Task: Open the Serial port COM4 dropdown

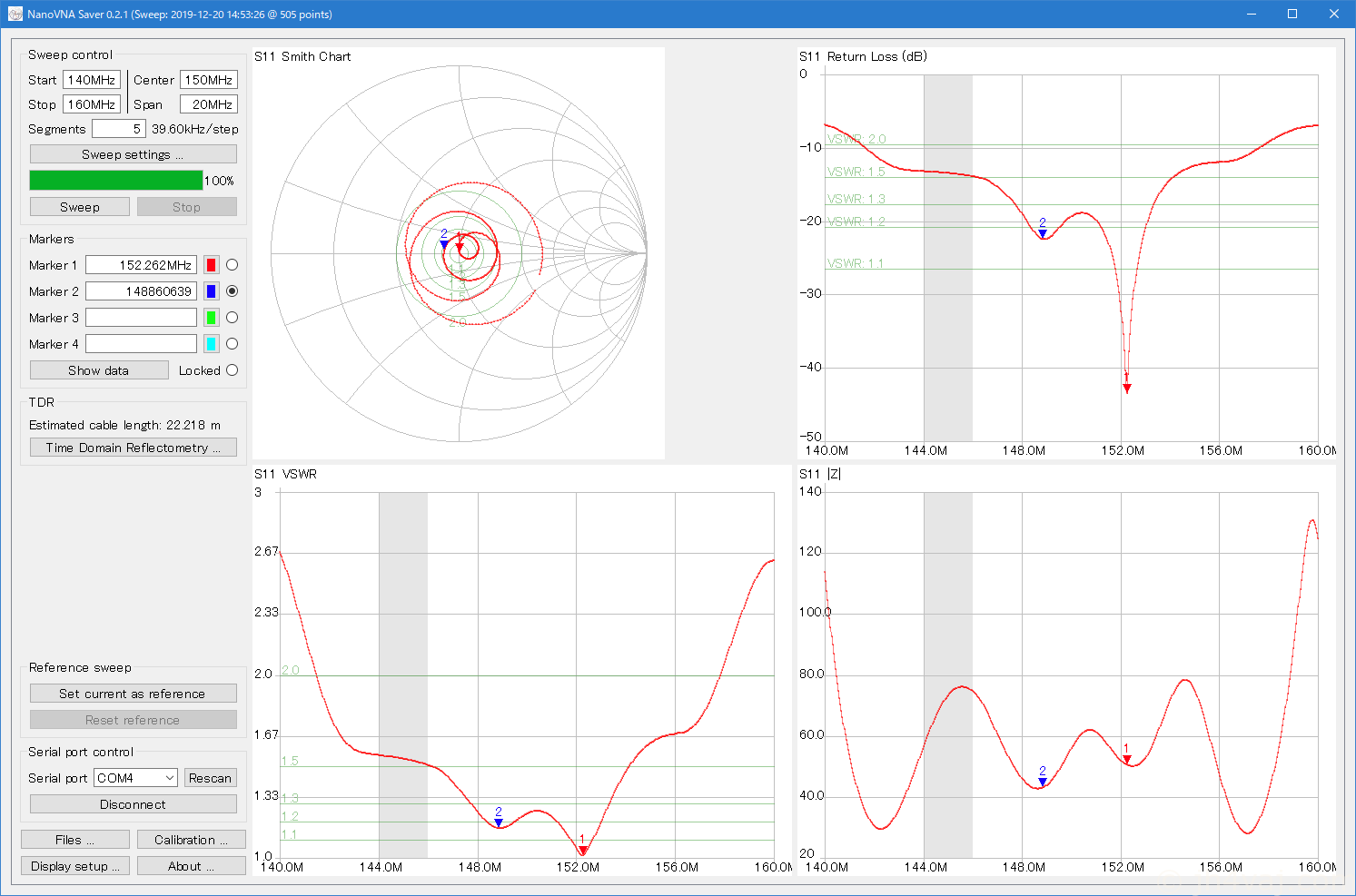Action: 135,778
